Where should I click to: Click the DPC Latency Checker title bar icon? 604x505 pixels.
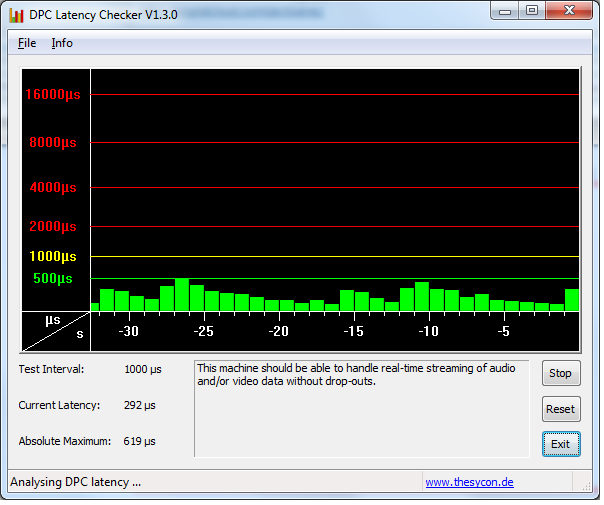tap(17, 15)
